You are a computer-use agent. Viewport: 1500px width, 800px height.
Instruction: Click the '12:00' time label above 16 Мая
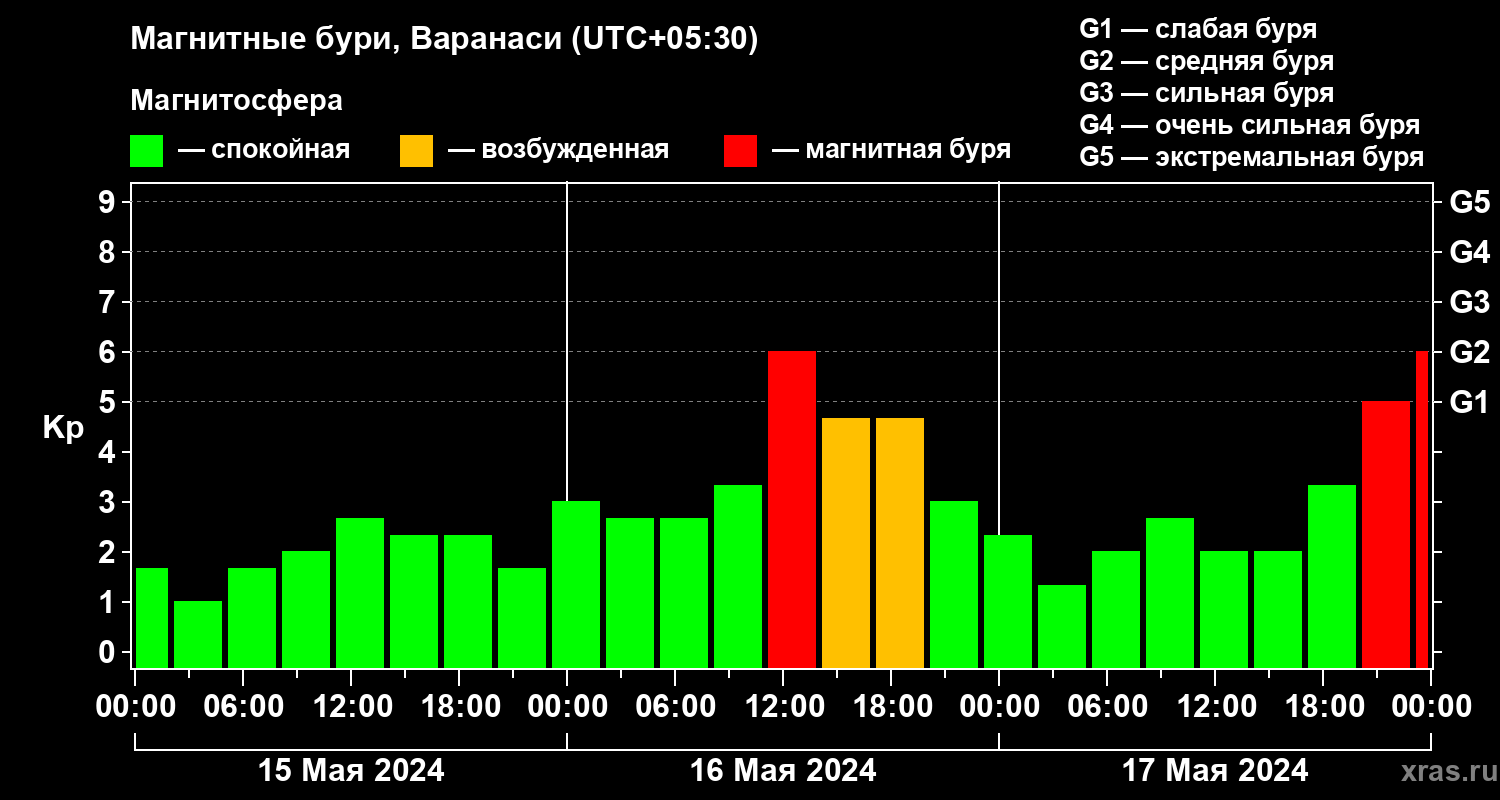point(783,706)
